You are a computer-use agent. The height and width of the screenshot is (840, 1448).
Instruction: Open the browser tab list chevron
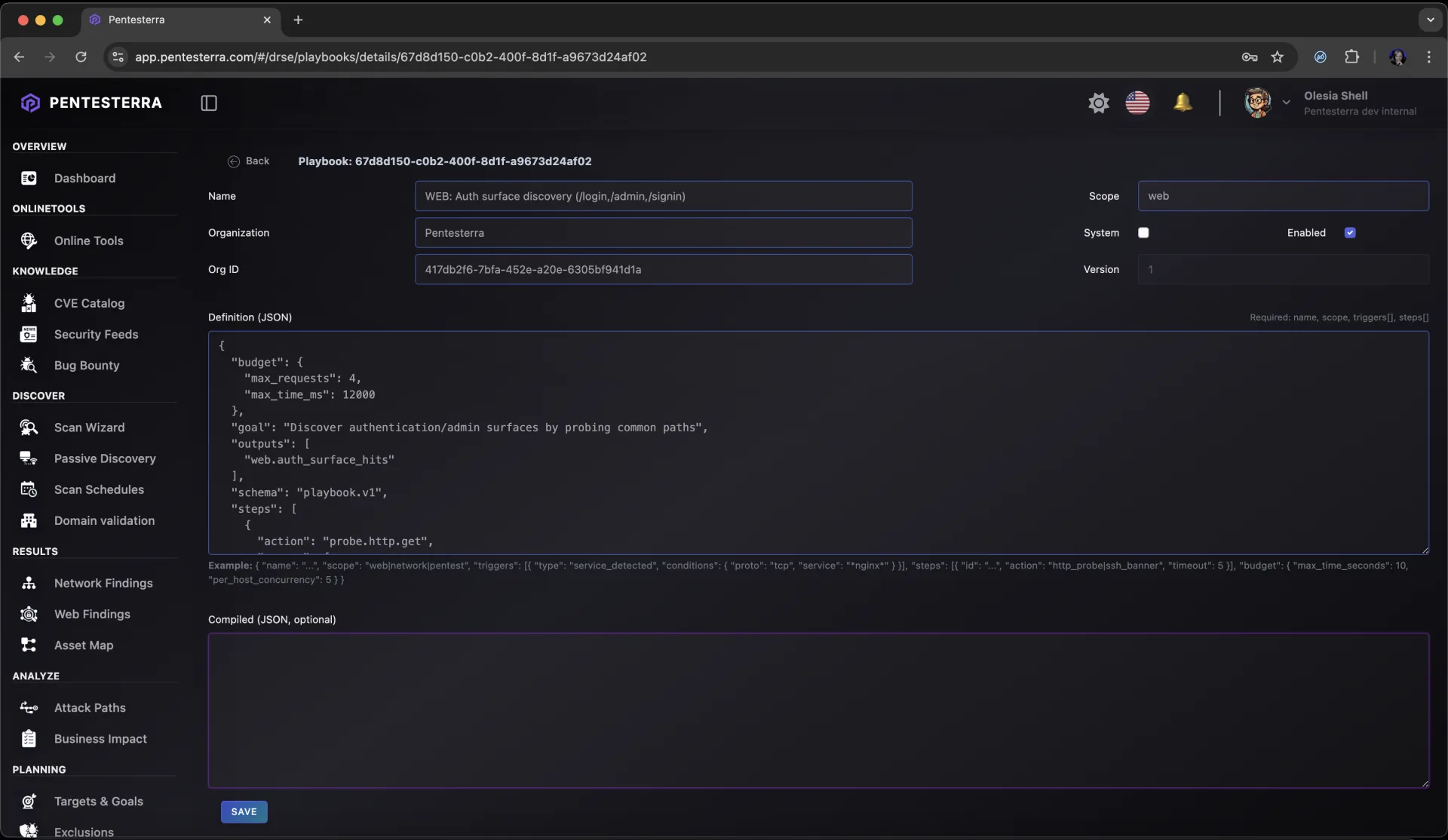[x=1430, y=20]
